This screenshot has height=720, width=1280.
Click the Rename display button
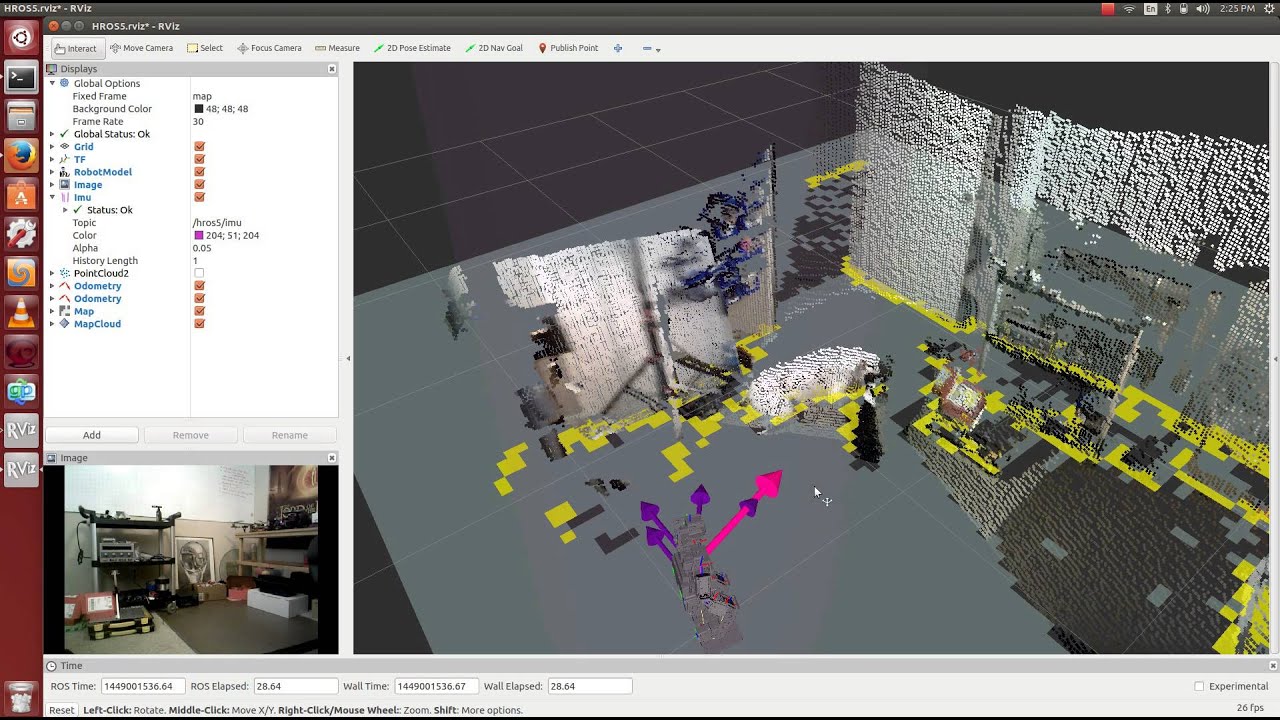click(290, 435)
